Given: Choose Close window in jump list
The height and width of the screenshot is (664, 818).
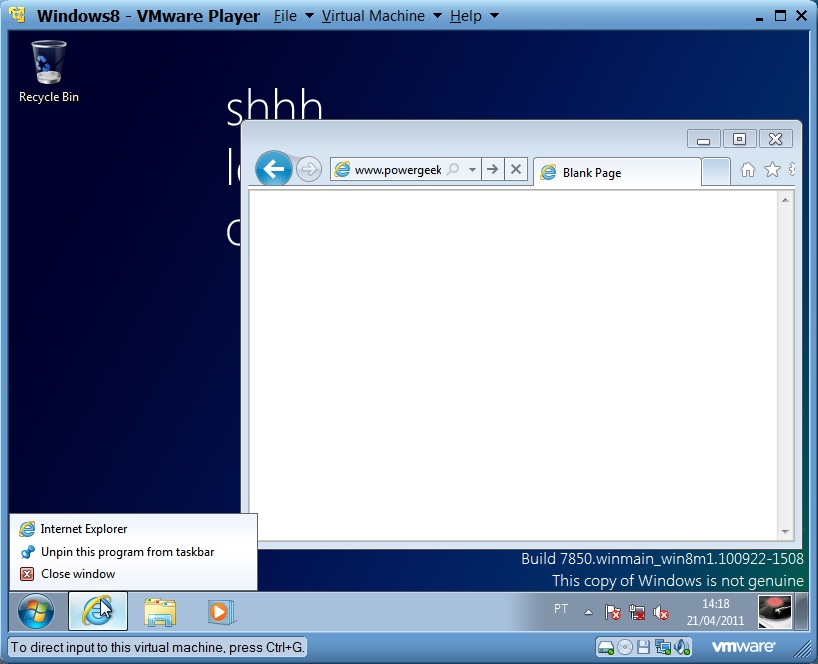Looking at the screenshot, I should [134, 574].
